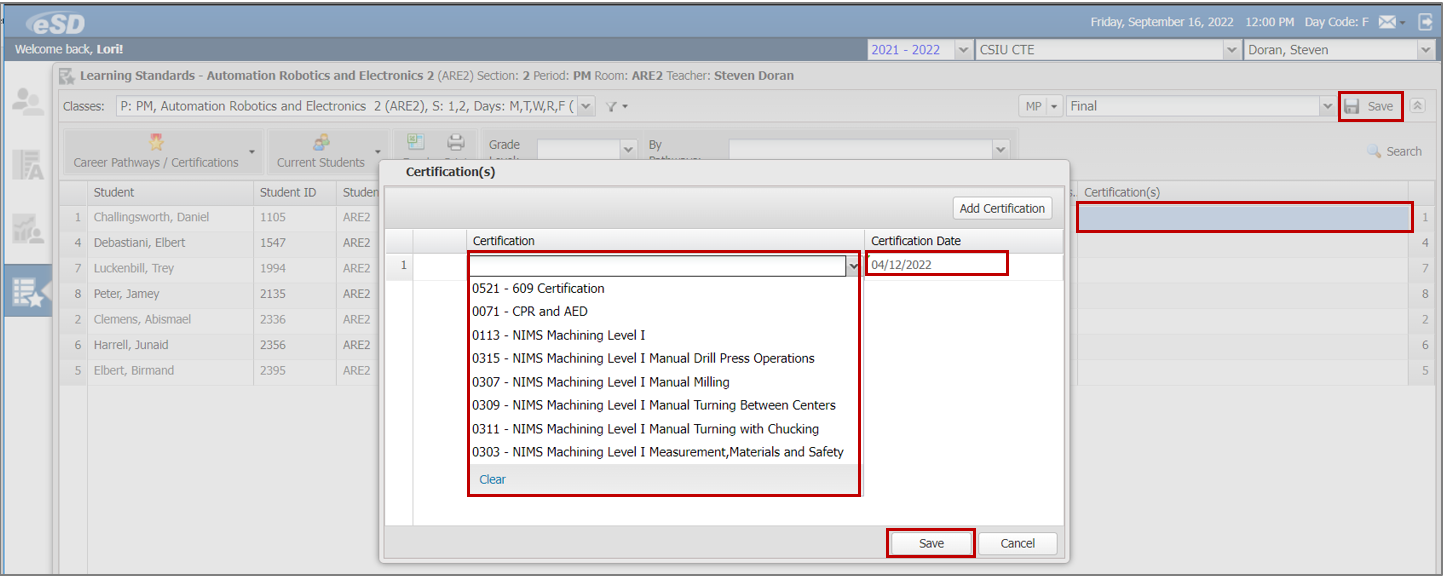
Task: Select 0303 Measurement, Materials and Safety option
Action: 664,452
